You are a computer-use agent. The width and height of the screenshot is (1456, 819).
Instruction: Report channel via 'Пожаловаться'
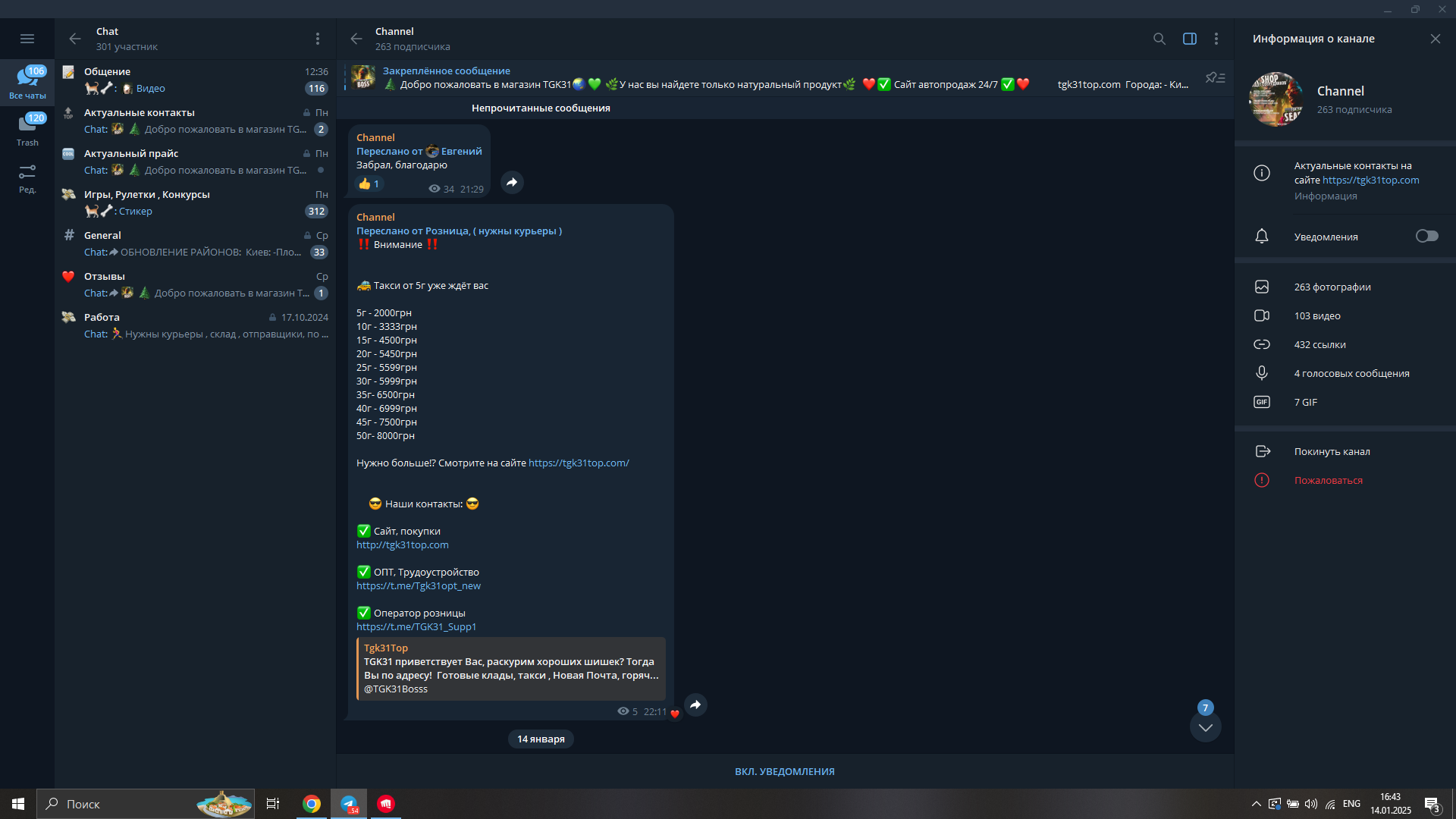[1345, 480]
